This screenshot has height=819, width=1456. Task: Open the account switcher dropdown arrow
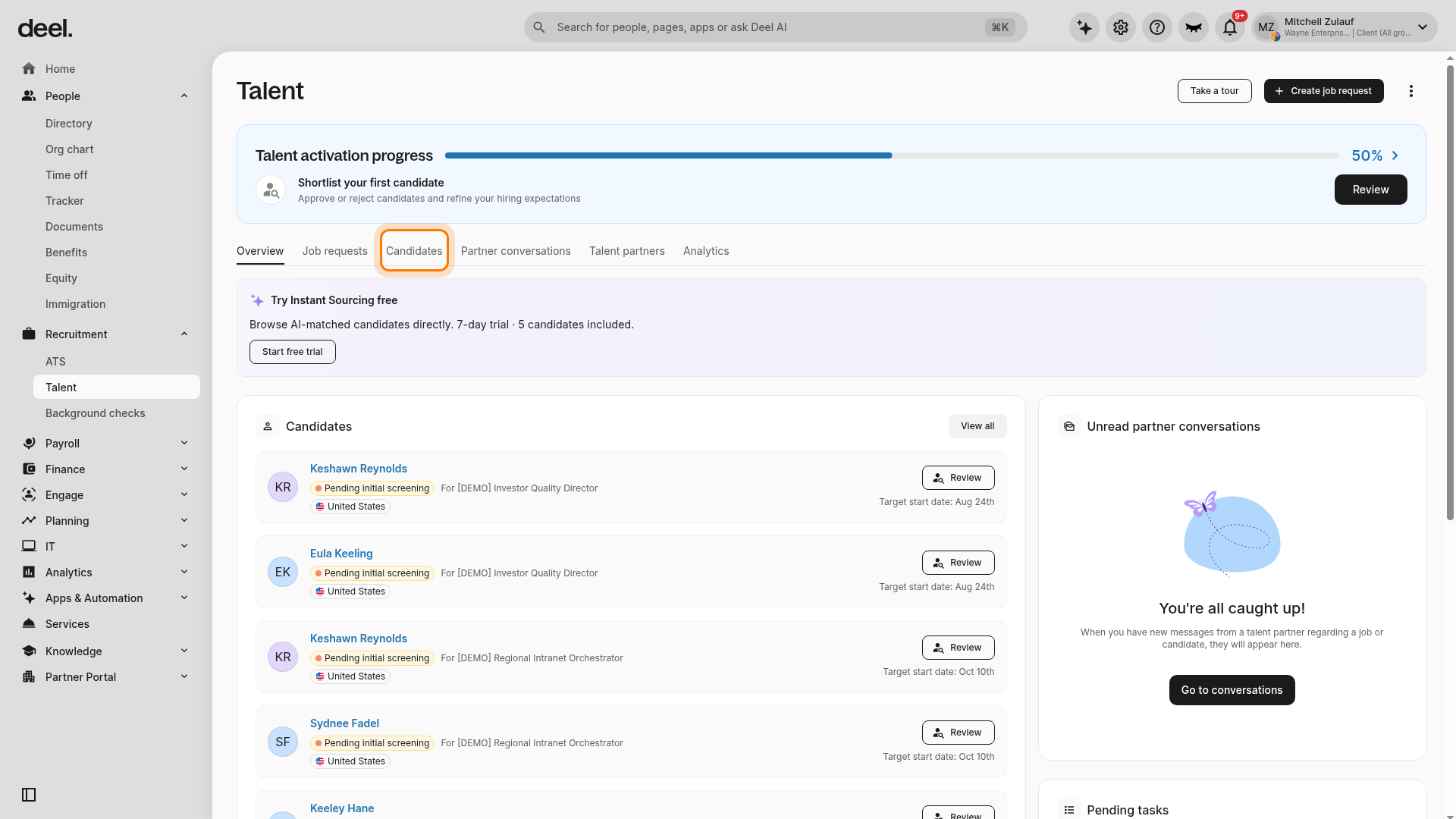[1423, 28]
